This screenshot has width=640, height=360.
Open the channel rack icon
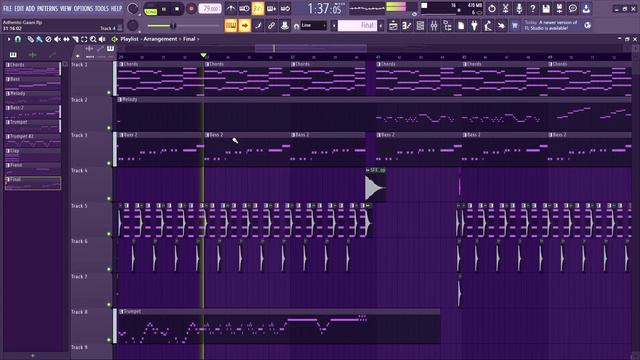click(x=420, y=26)
